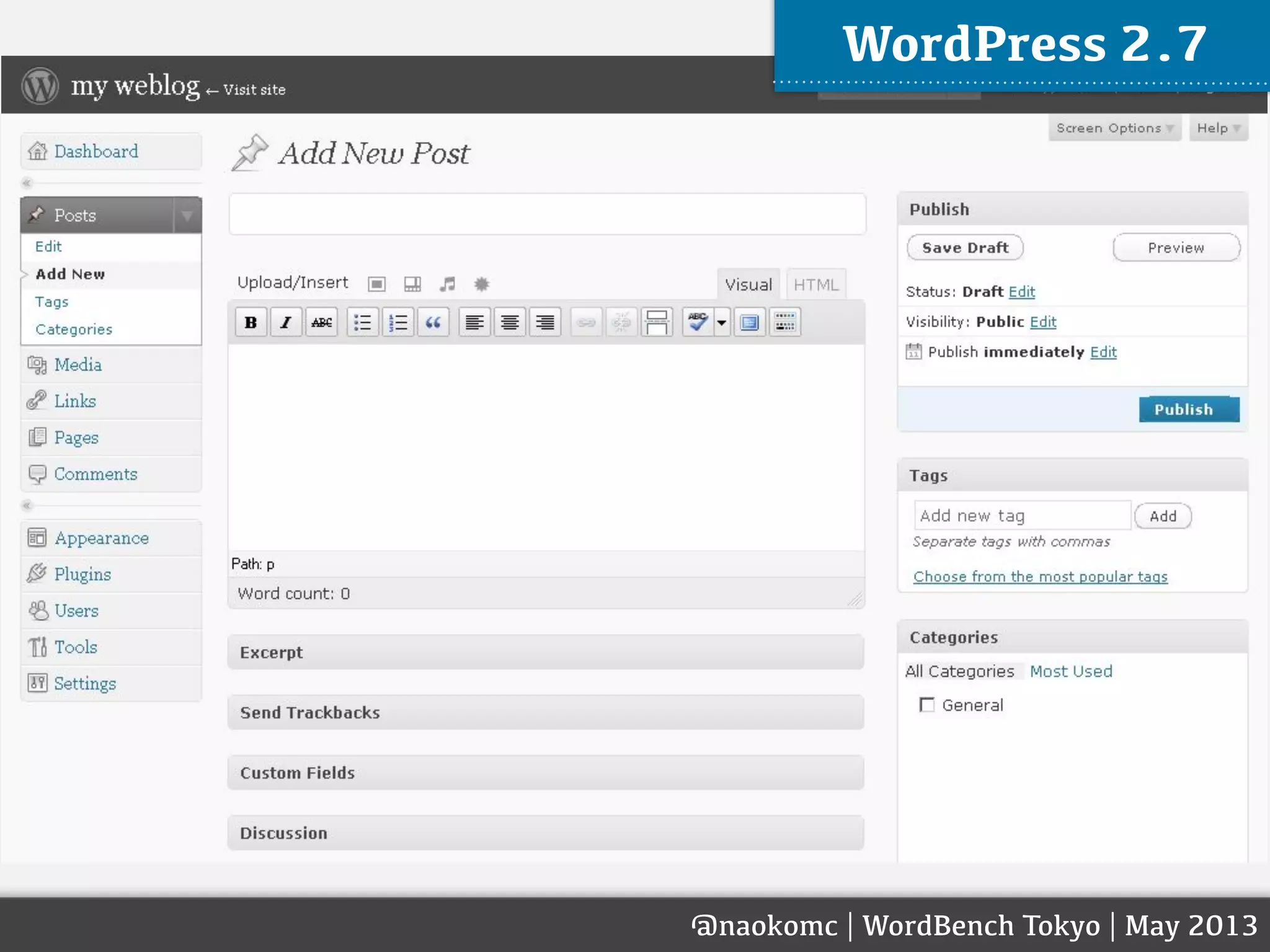Image resolution: width=1270 pixels, height=952 pixels.
Task: Click the blue Publish button
Action: point(1189,410)
